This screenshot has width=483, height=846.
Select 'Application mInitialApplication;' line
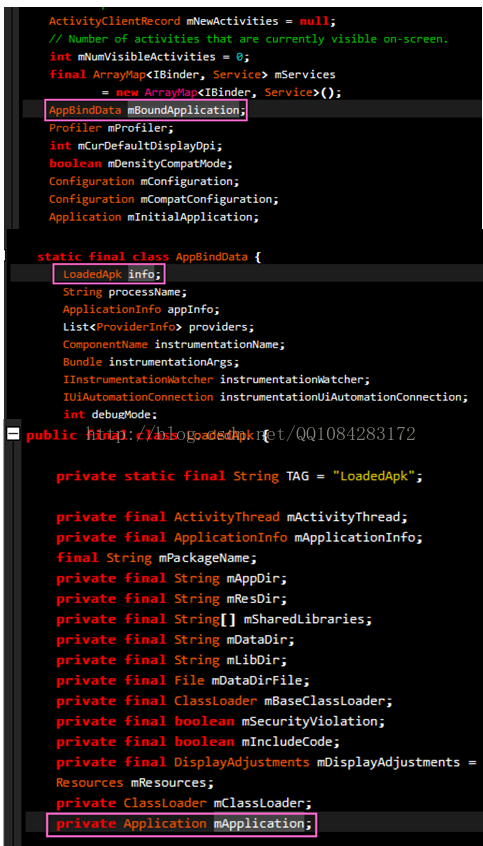[154, 217]
